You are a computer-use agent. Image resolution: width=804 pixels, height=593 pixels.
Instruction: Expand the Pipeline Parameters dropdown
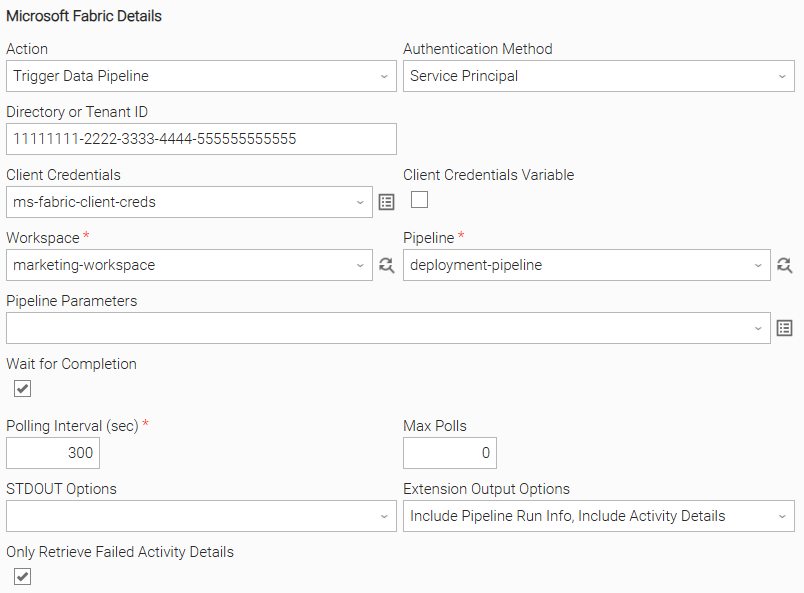pyautogui.click(x=388, y=328)
